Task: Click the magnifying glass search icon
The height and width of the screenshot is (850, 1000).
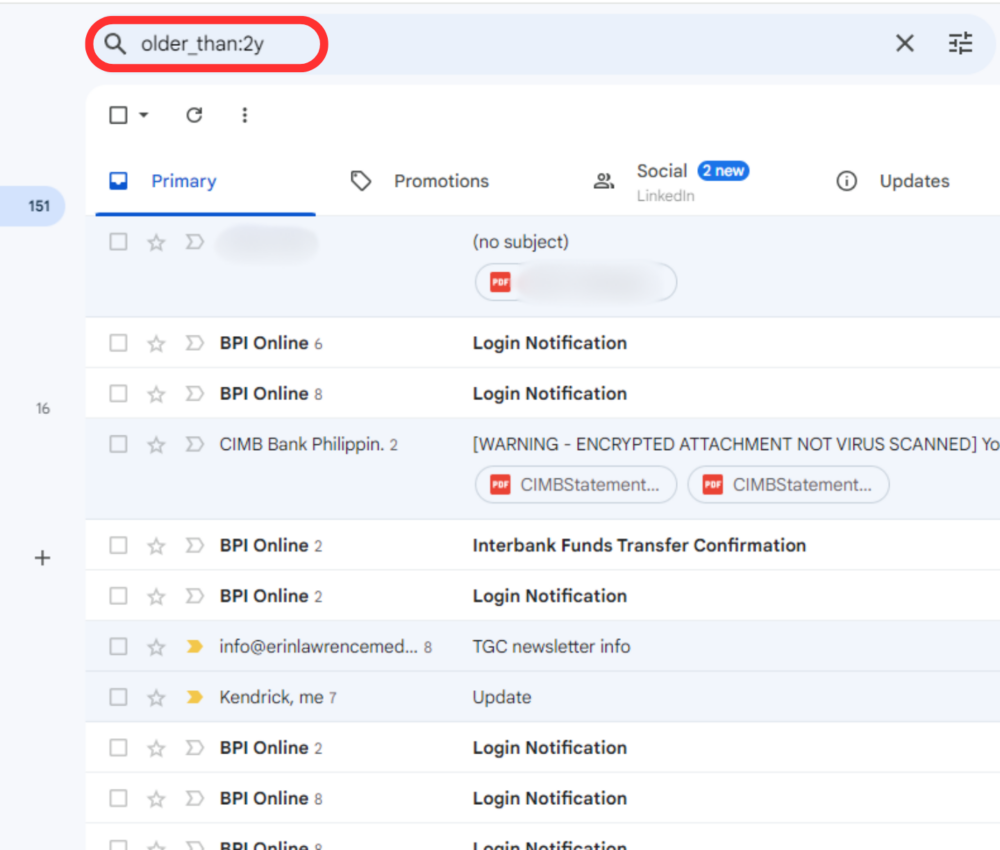Action: 115,44
